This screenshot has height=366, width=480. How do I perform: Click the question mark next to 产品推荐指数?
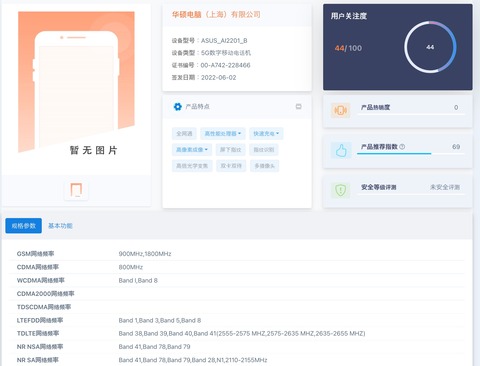(402, 147)
